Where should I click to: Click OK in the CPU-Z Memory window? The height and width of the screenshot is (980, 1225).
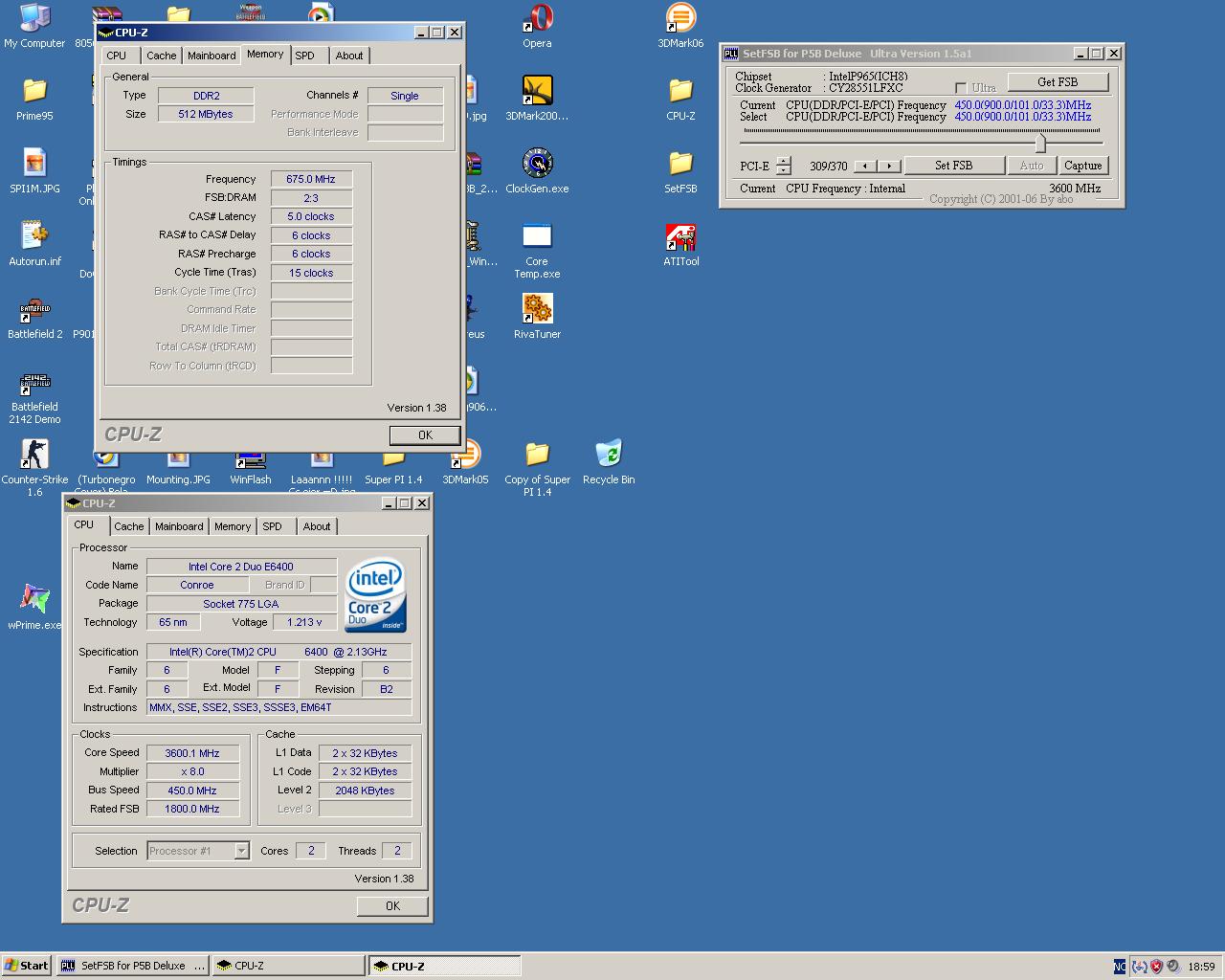[425, 434]
